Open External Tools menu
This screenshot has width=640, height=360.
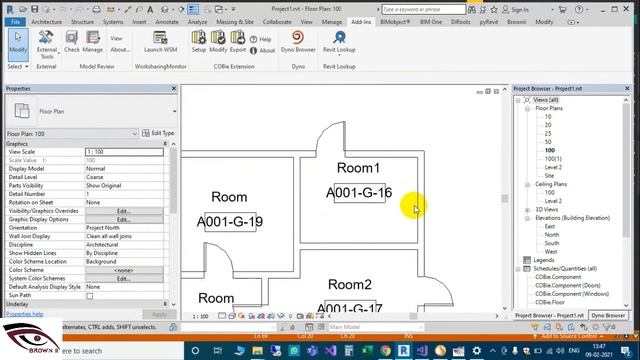click(x=46, y=44)
